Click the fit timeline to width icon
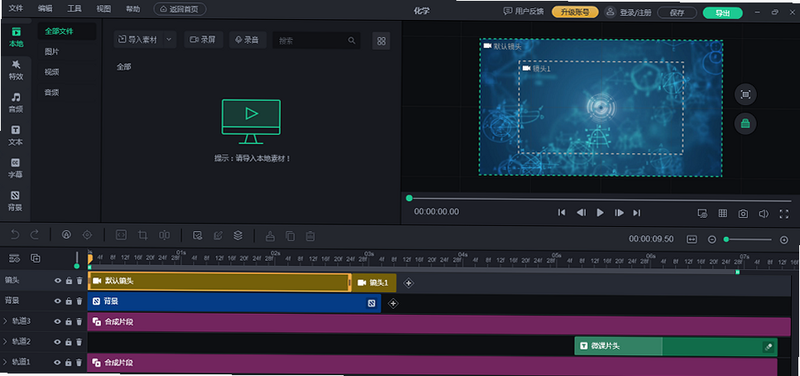This screenshot has height=376, width=800. (x=692, y=239)
